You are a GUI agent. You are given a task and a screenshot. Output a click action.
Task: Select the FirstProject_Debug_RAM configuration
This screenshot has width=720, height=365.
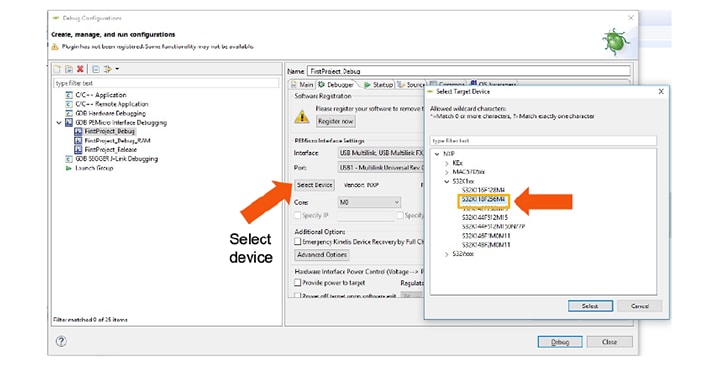pos(117,140)
